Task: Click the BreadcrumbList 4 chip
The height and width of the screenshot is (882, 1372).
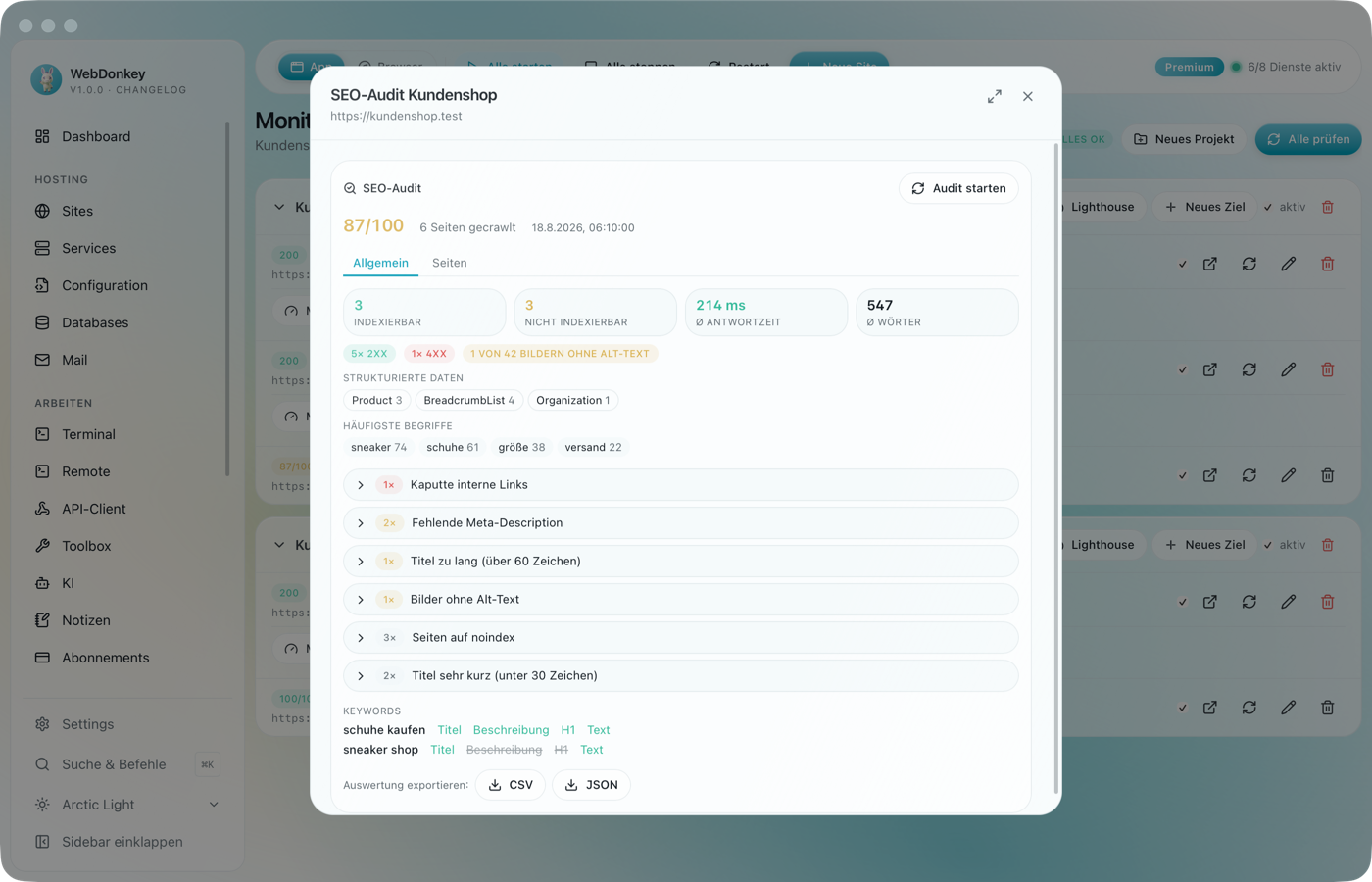Action: [x=468, y=400]
